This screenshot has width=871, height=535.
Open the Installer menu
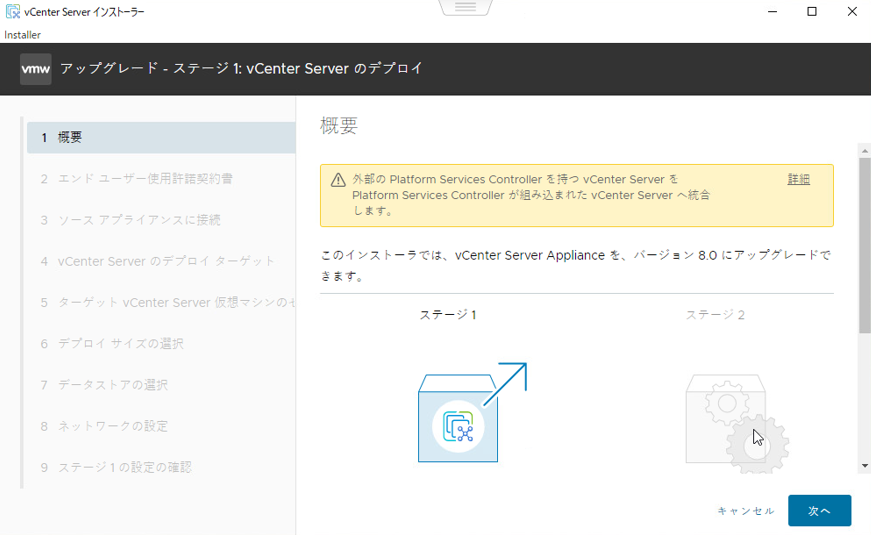coord(22,34)
